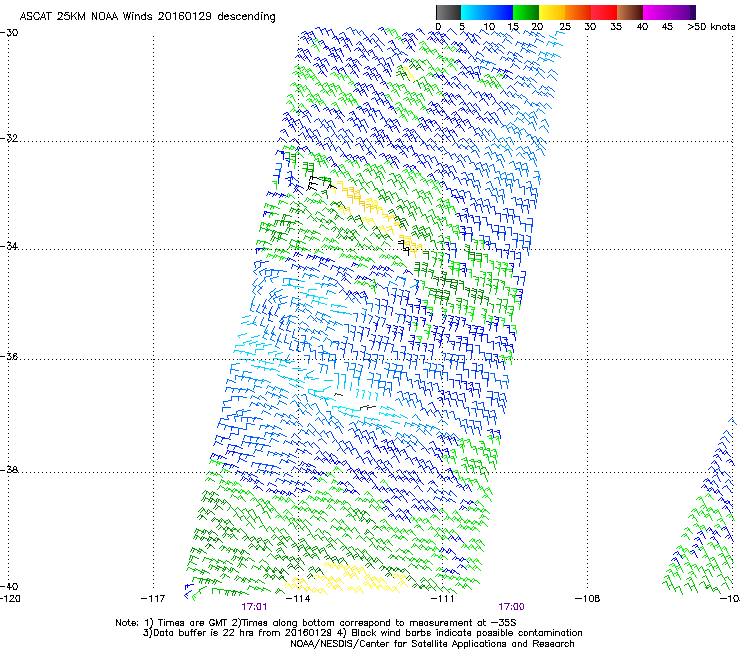Click the '-36' latitude axis label
Viewport: 740px width, 650px height.
click(9, 356)
